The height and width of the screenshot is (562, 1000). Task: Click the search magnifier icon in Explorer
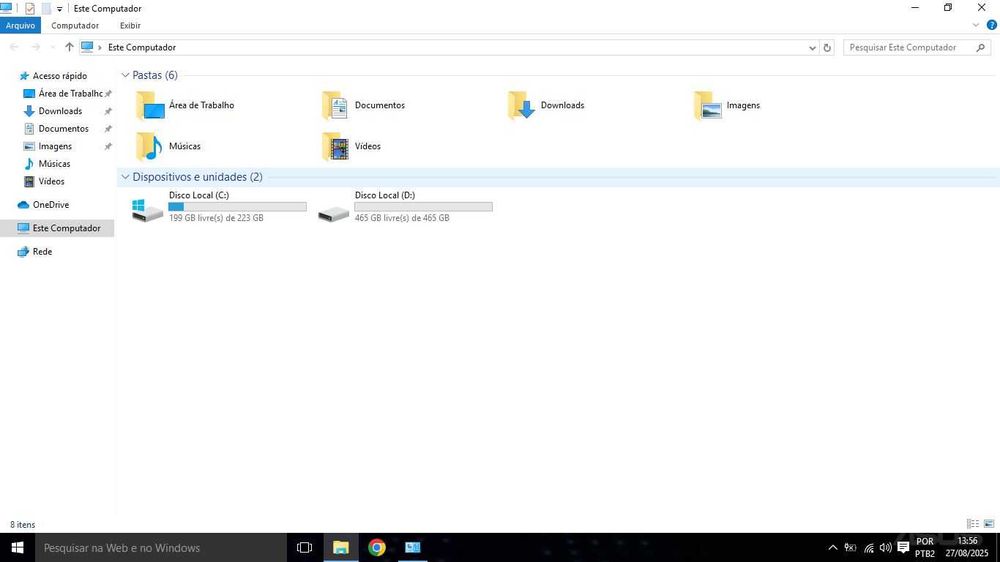980,48
